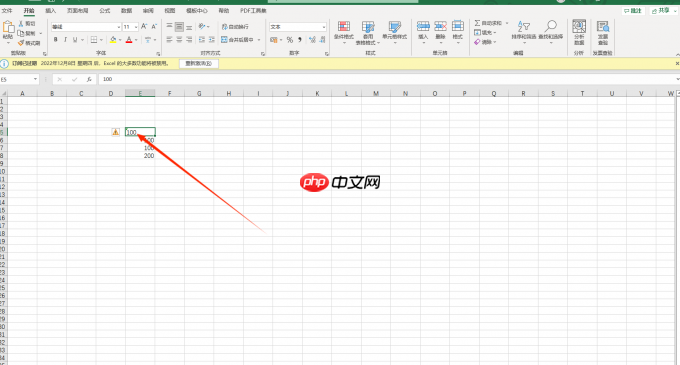Open Find and Select magnifier
The image size is (680, 365).
(551, 31)
